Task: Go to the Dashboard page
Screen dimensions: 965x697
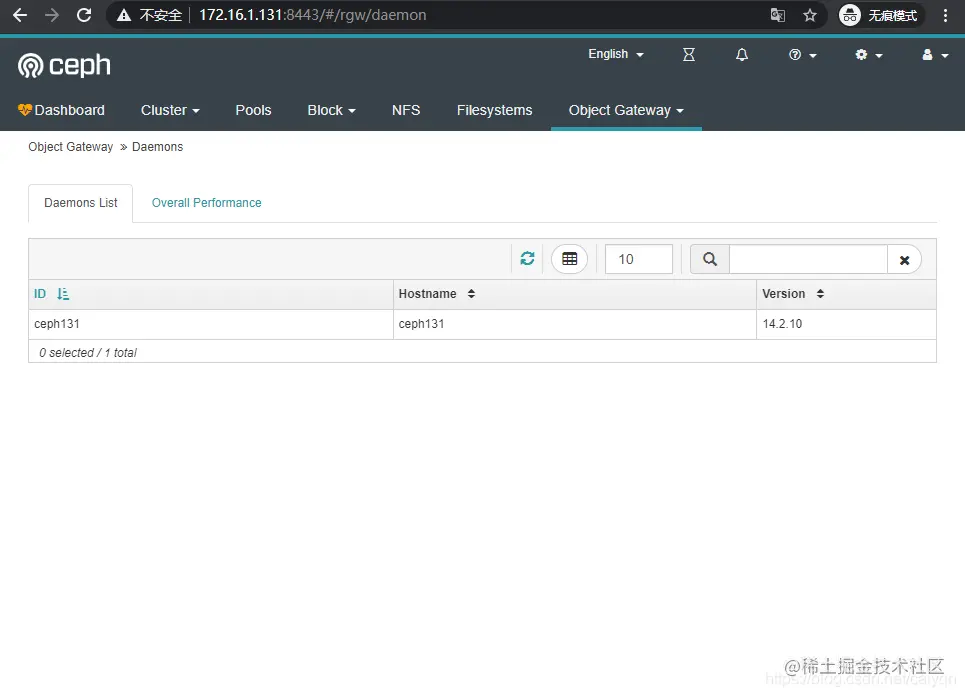Action: 62,110
